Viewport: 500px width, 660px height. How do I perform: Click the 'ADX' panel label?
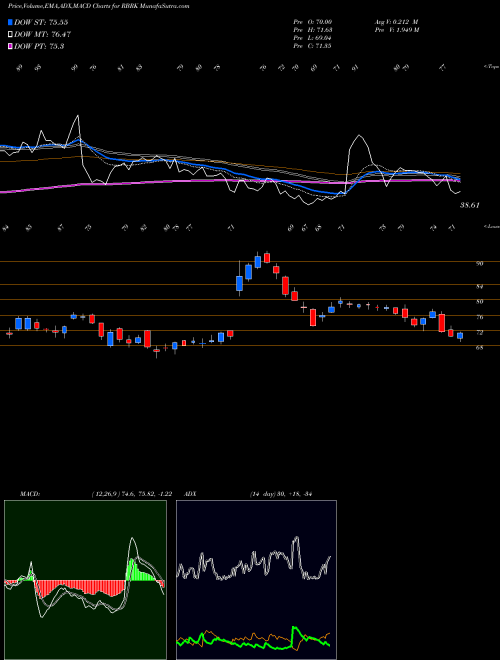(x=190, y=494)
